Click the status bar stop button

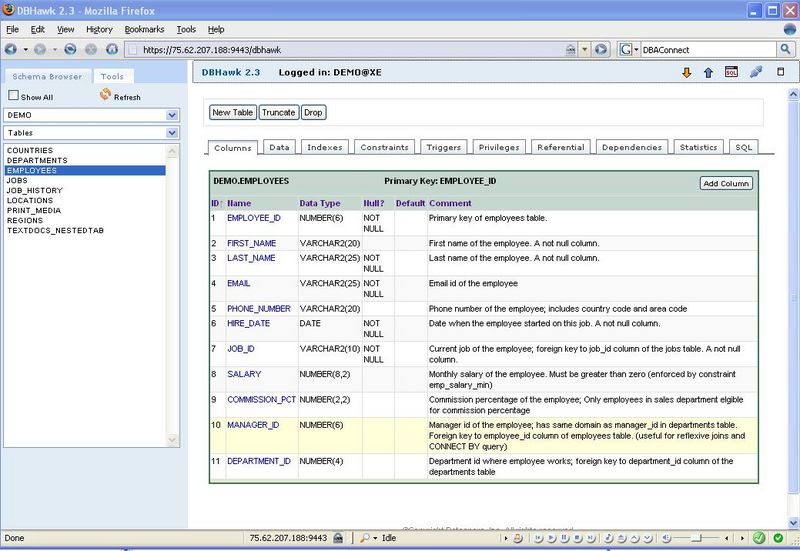pos(577,538)
